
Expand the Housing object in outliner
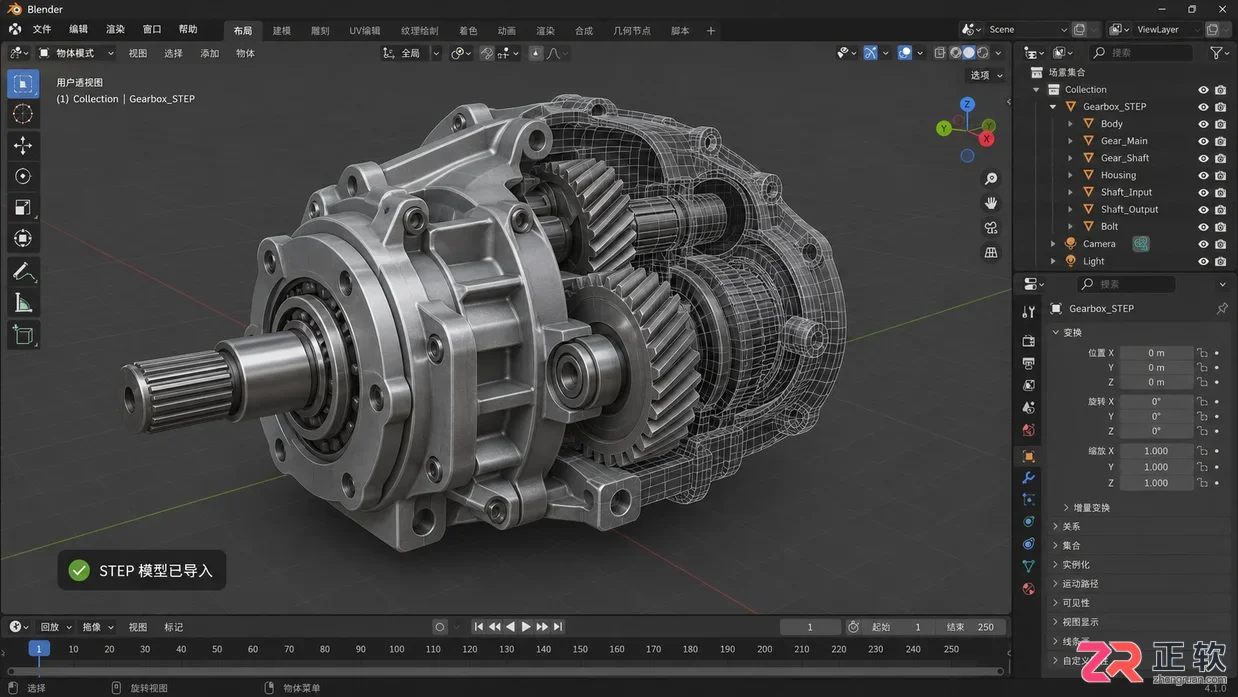(1070, 175)
